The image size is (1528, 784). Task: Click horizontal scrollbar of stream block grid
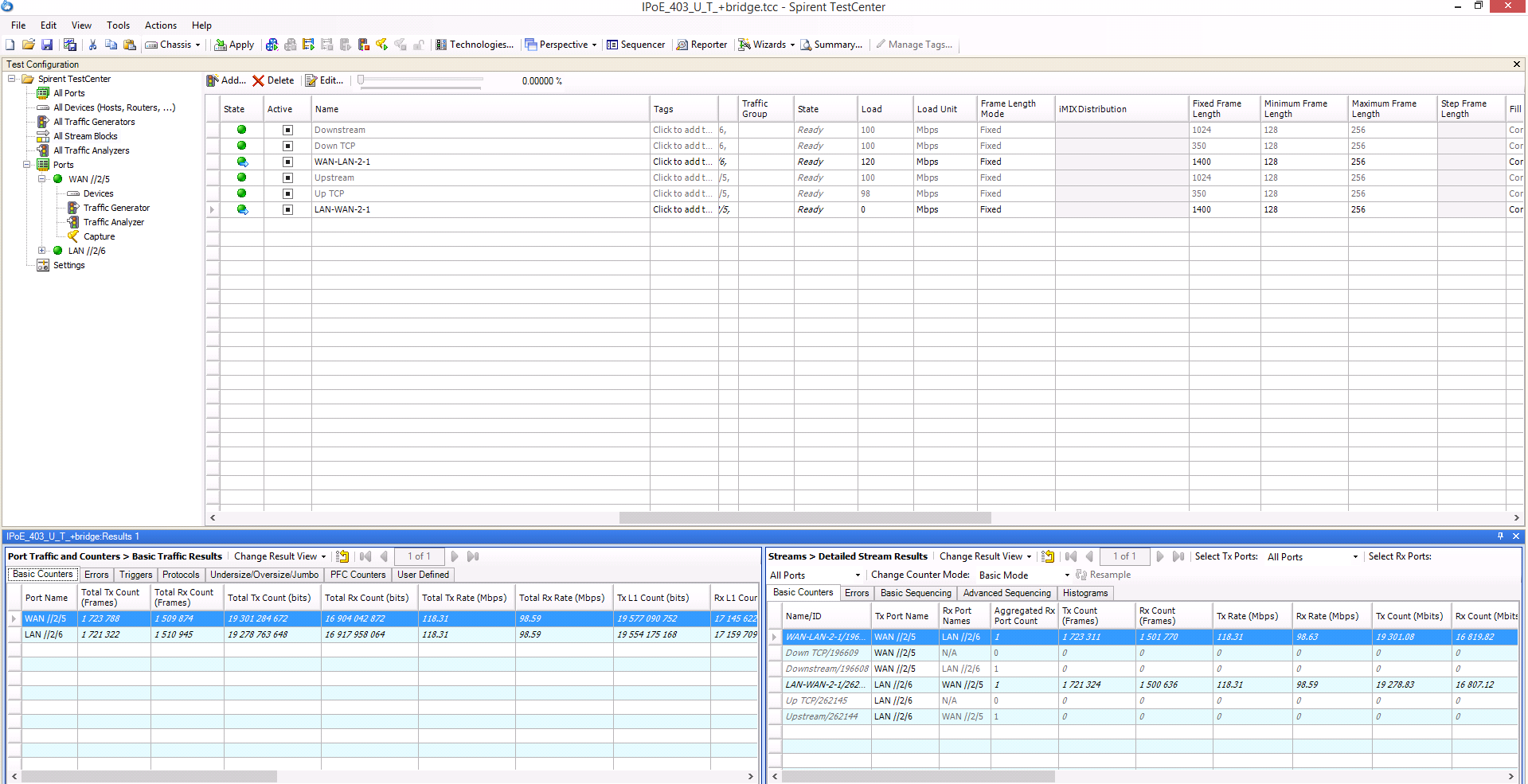(805, 517)
